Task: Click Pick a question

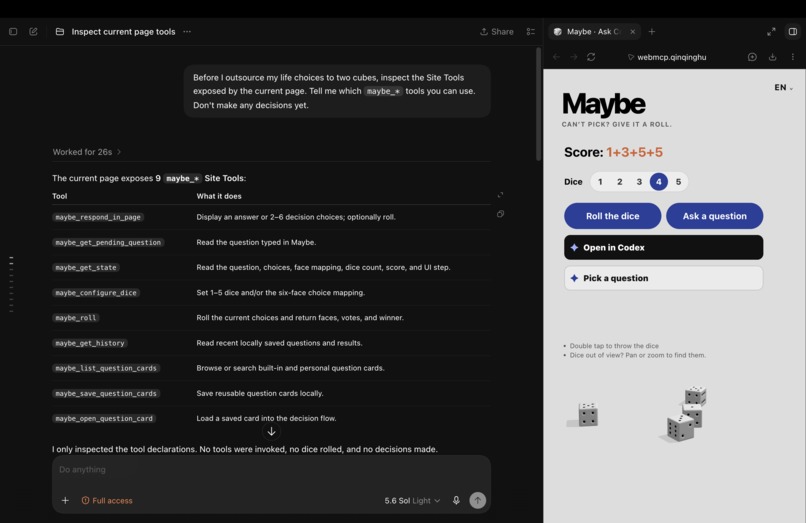Action: coord(663,278)
